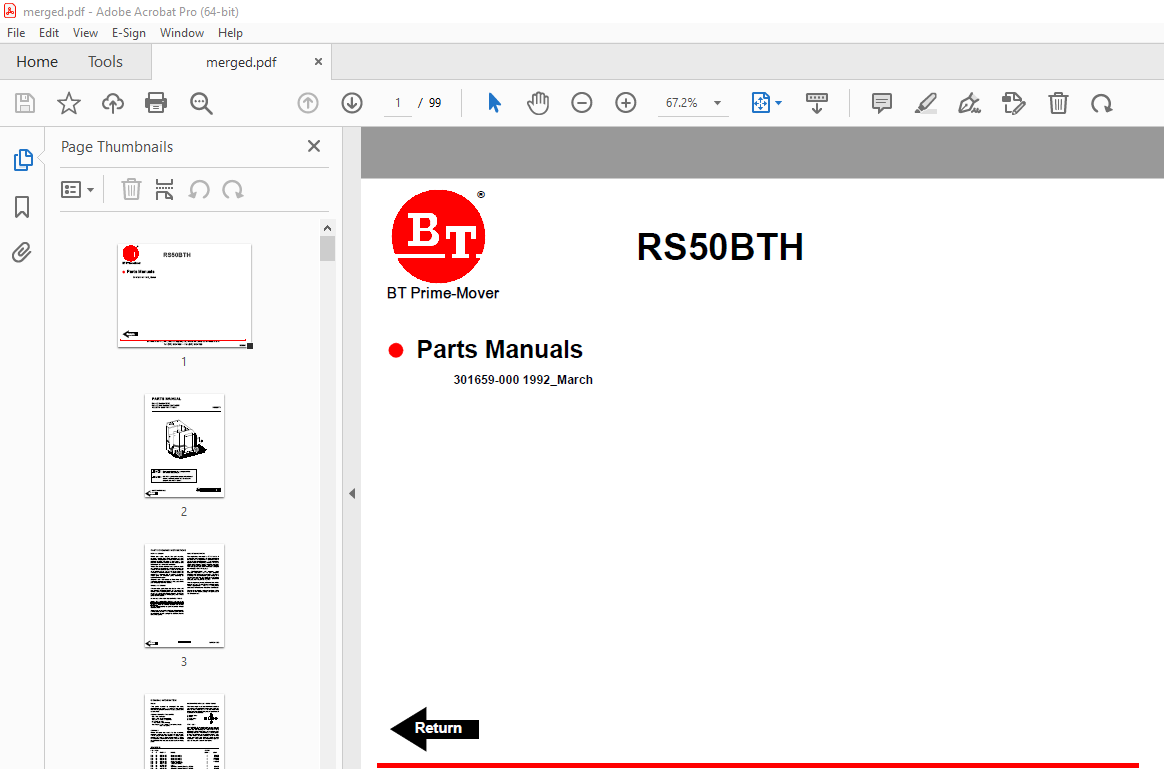Open the Window menu
This screenshot has width=1164, height=769.
click(x=182, y=33)
